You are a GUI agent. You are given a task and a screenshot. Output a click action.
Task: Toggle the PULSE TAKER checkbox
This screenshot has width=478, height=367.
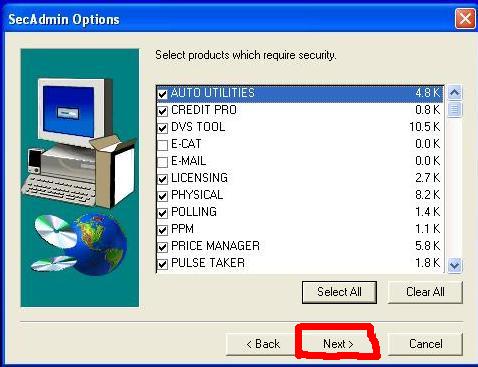162,264
